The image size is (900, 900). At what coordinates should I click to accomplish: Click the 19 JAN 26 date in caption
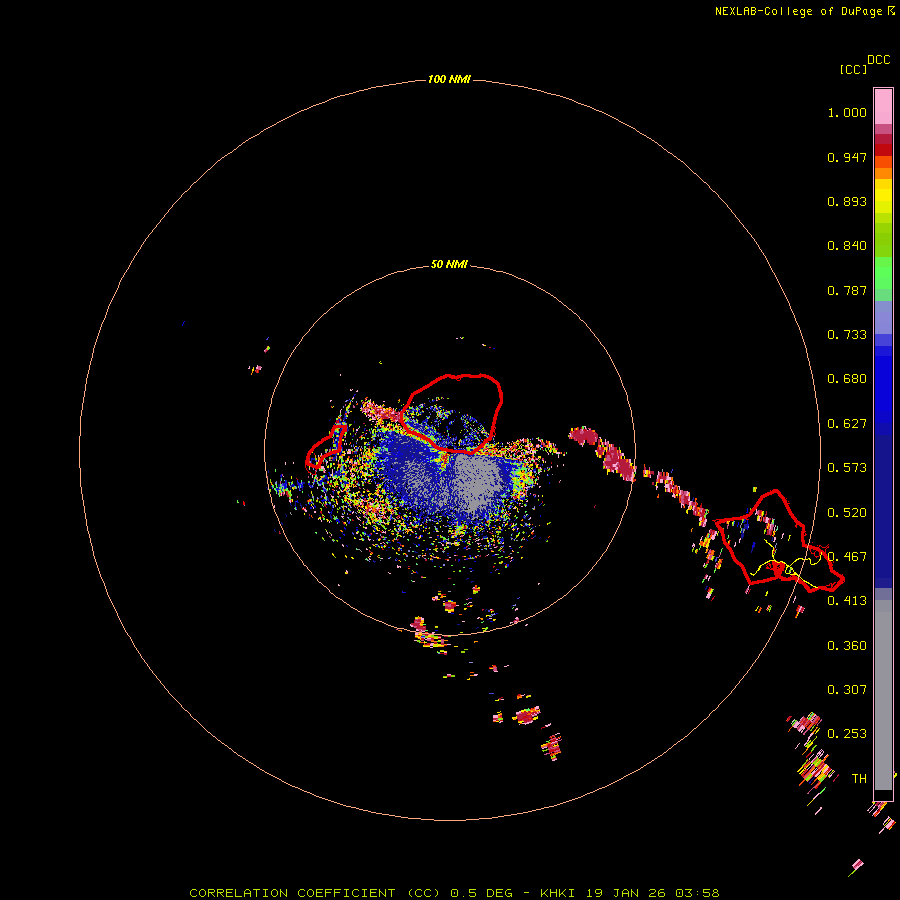[625, 893]
